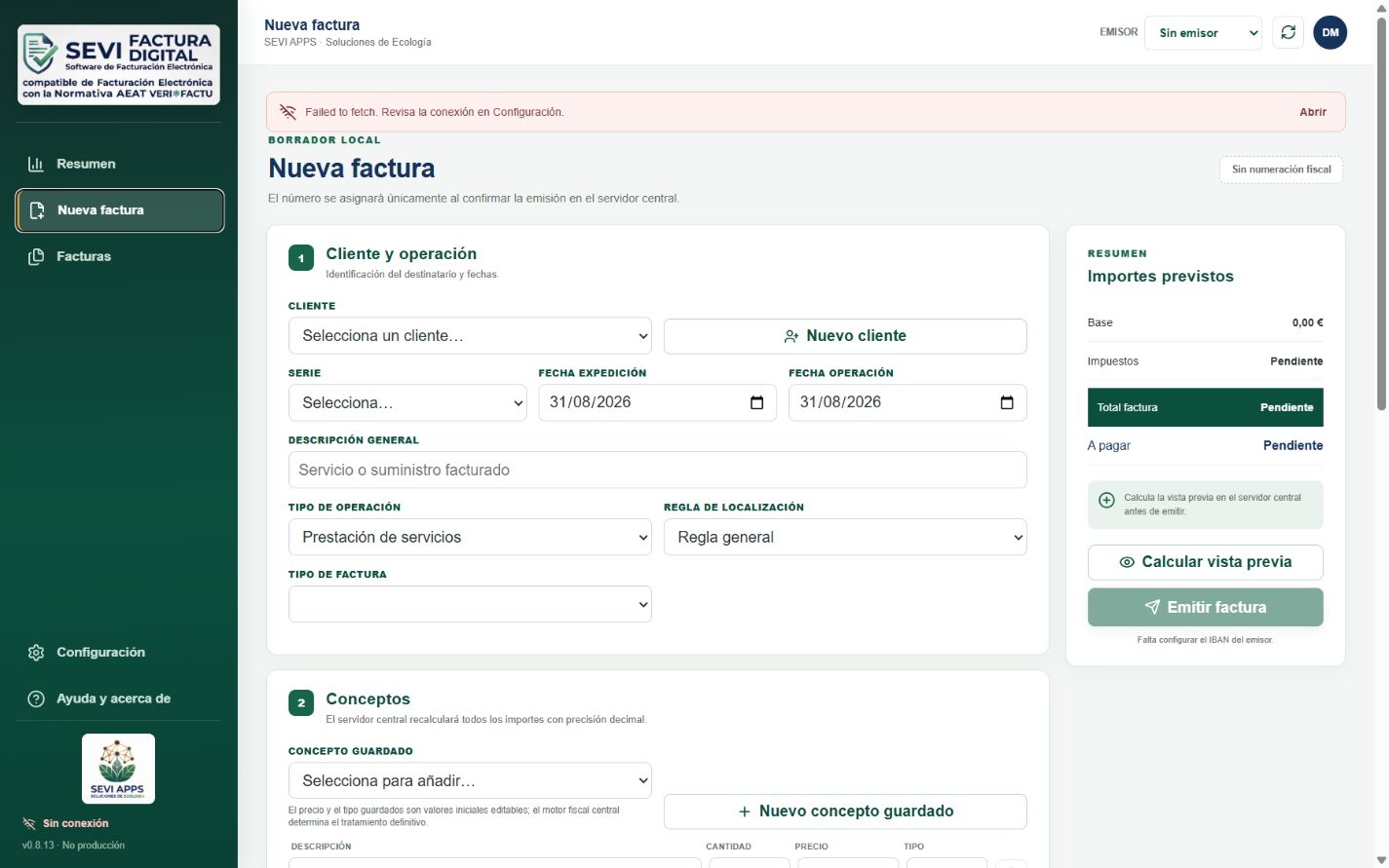This screenshot has height=868, width=1389.
Task: Select Nueva factura in the sidebar
Action: (x=120, y=210)
